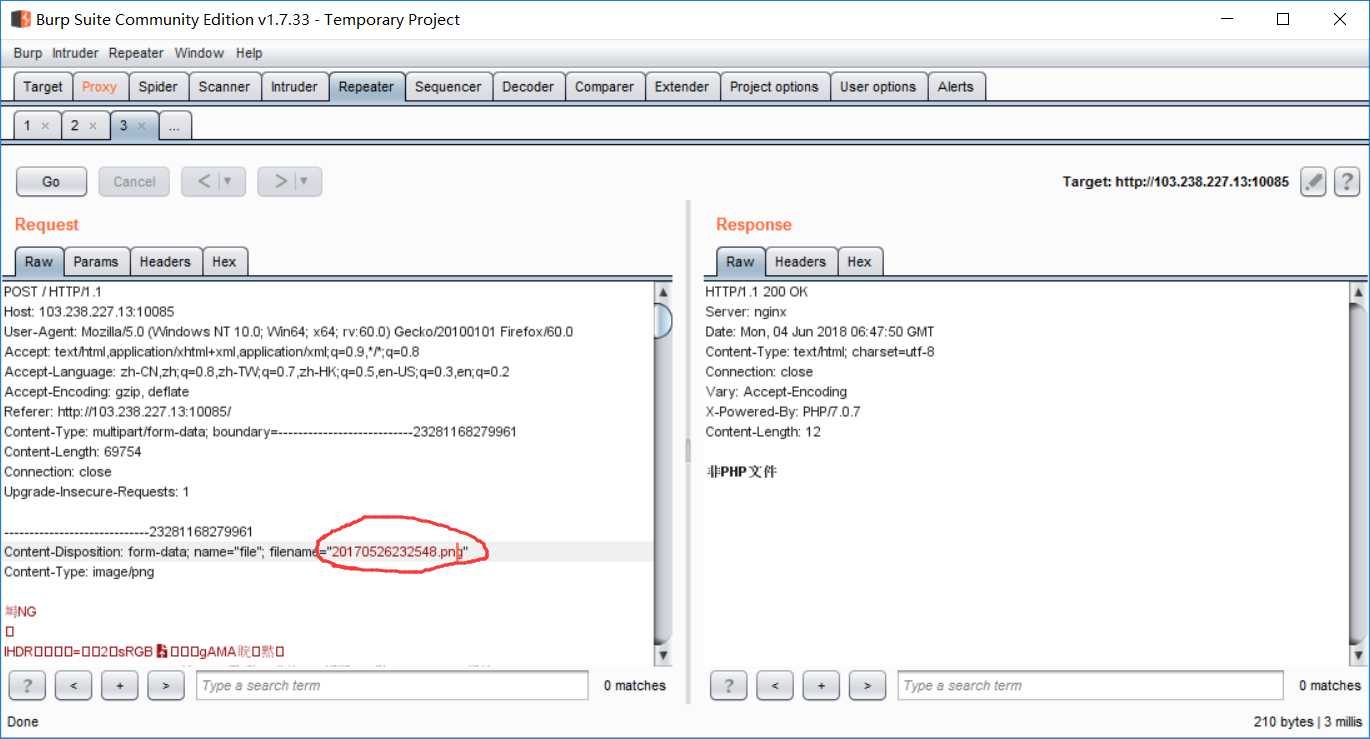The width and height of the screenshot is (1370, 739).
Task: Go forward to next request in history
Action: pyautogui.click(x=281, y=181)
